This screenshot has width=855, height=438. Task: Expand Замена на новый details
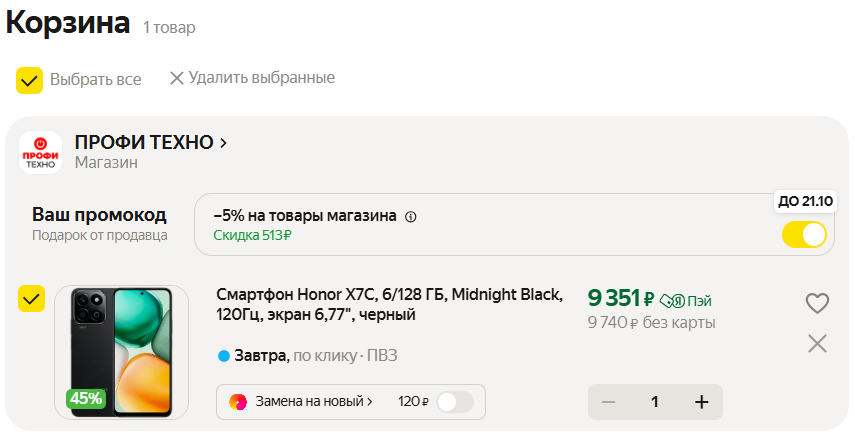314,402
